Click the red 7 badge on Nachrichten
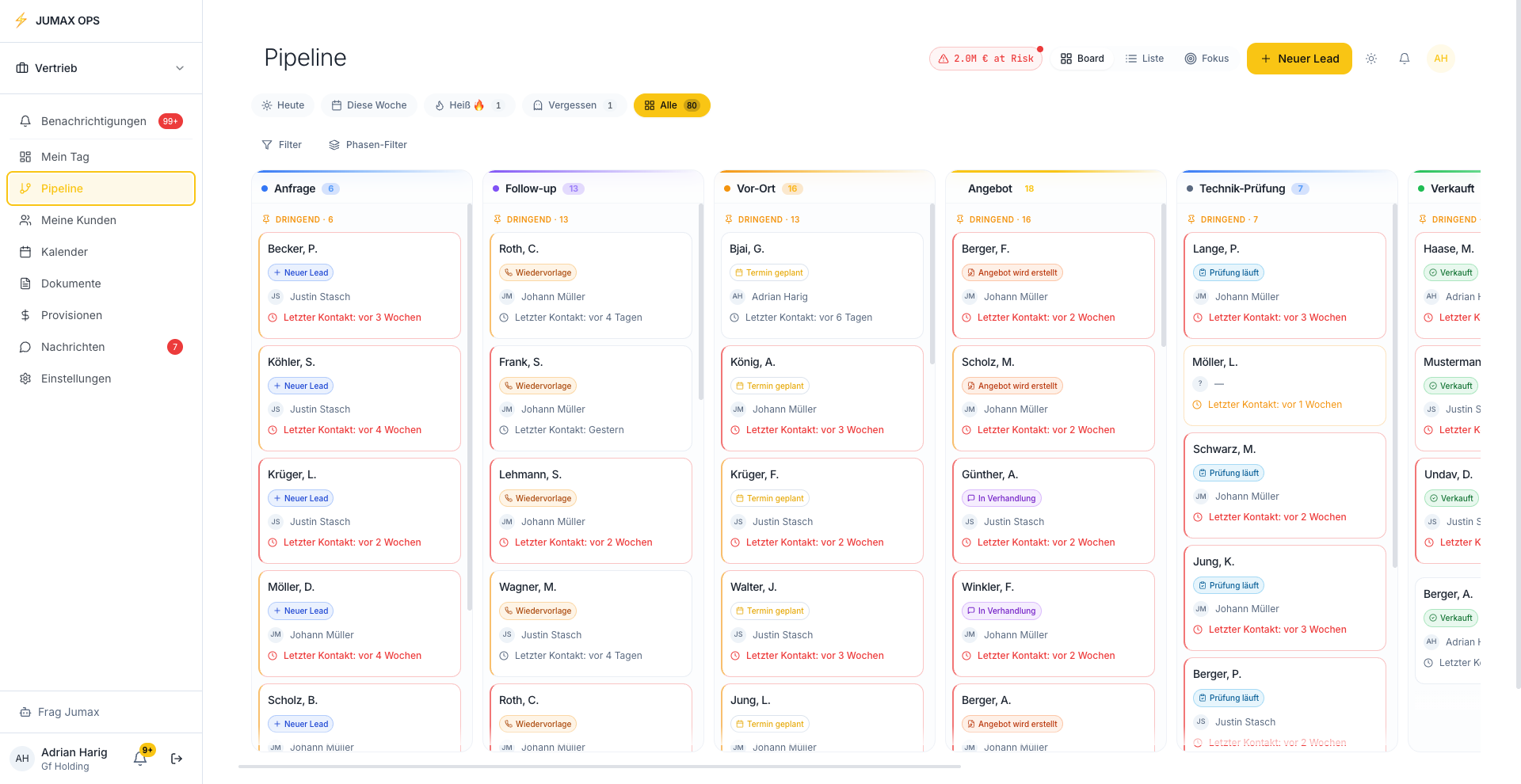The image size is (1521, 784). coord(175,347)
